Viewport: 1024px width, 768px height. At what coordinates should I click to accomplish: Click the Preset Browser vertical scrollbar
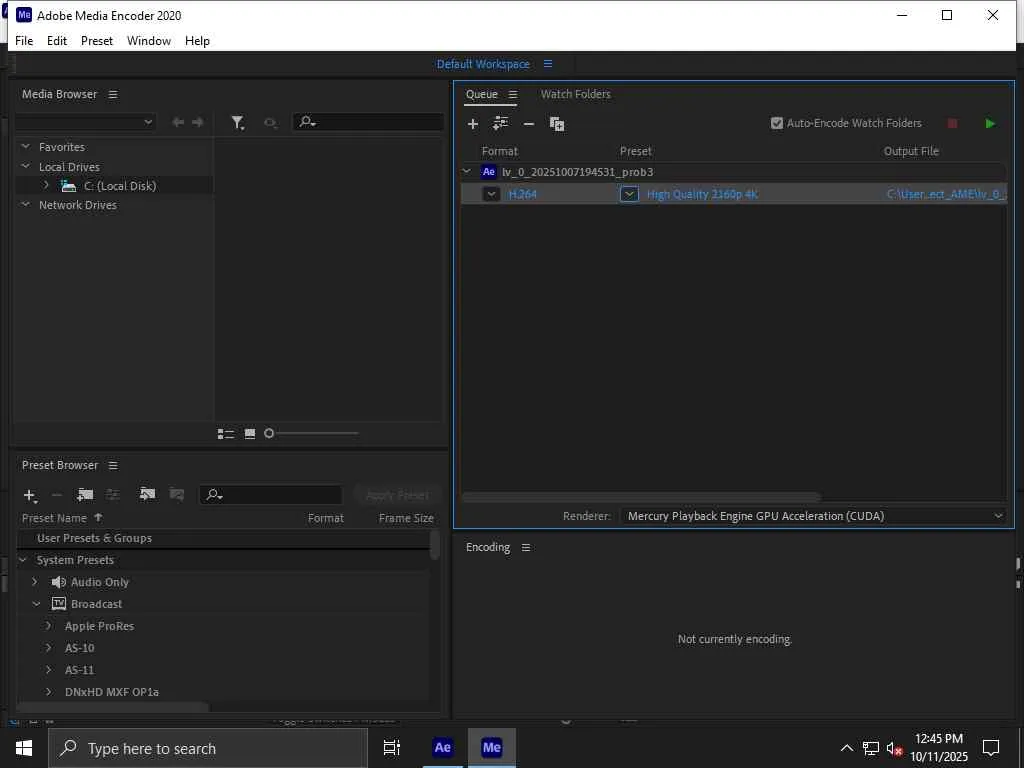[x=435, y=545]
